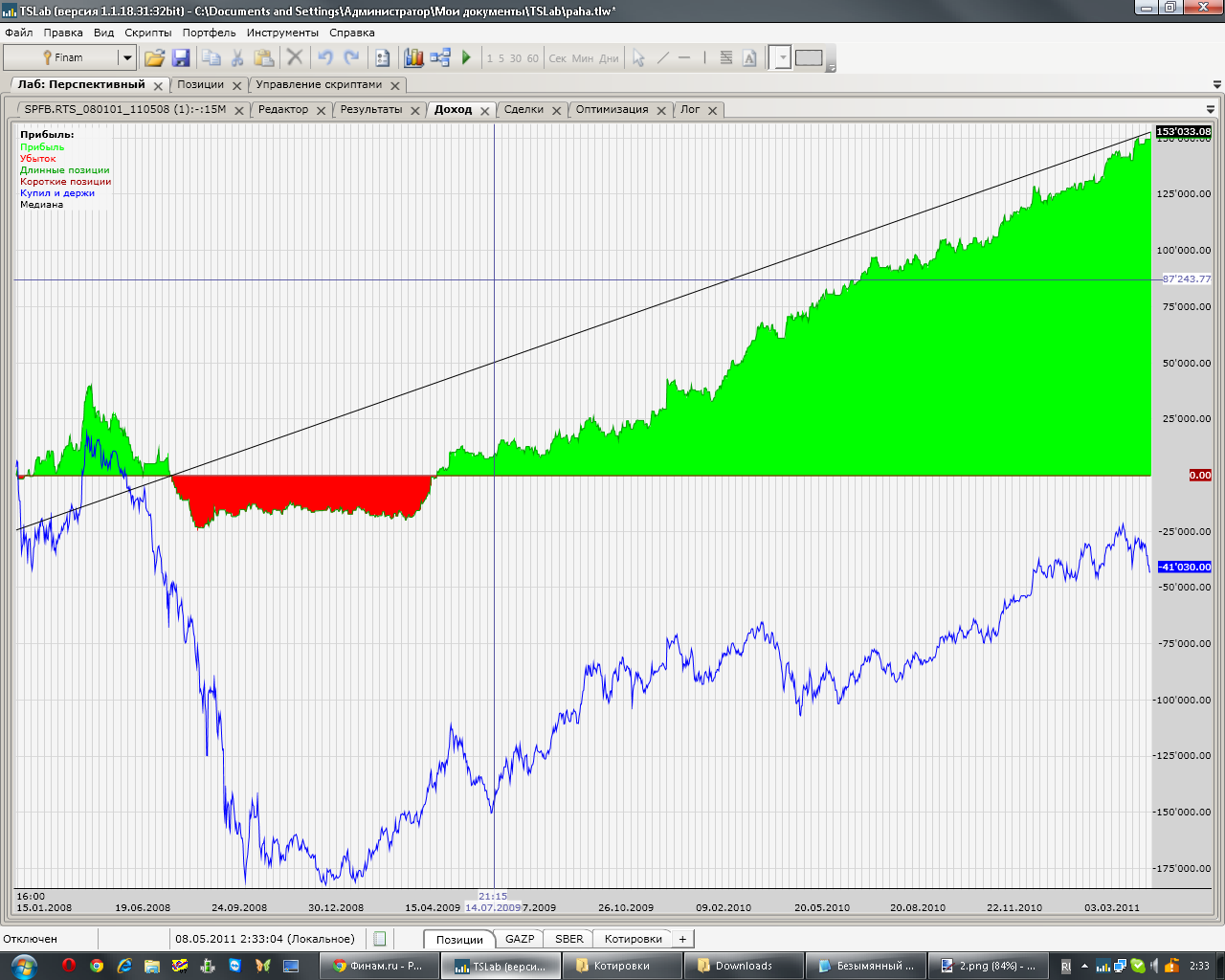Expand the Finam data source dropdown
Screen dimensions: 1225x980
pyautogui.click(x=126, y=57)
